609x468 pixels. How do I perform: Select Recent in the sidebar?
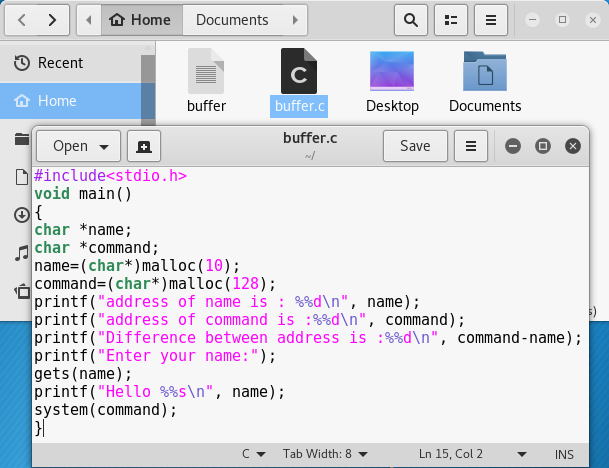tap(71, 63)
